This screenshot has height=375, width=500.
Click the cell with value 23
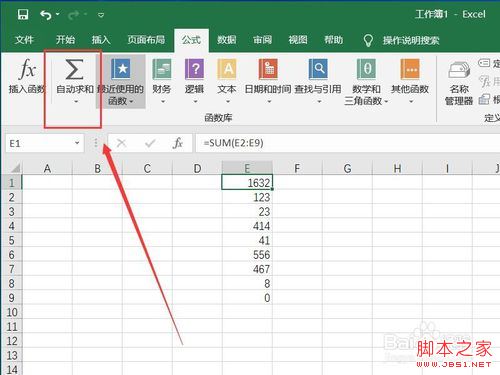coord(247,211)
